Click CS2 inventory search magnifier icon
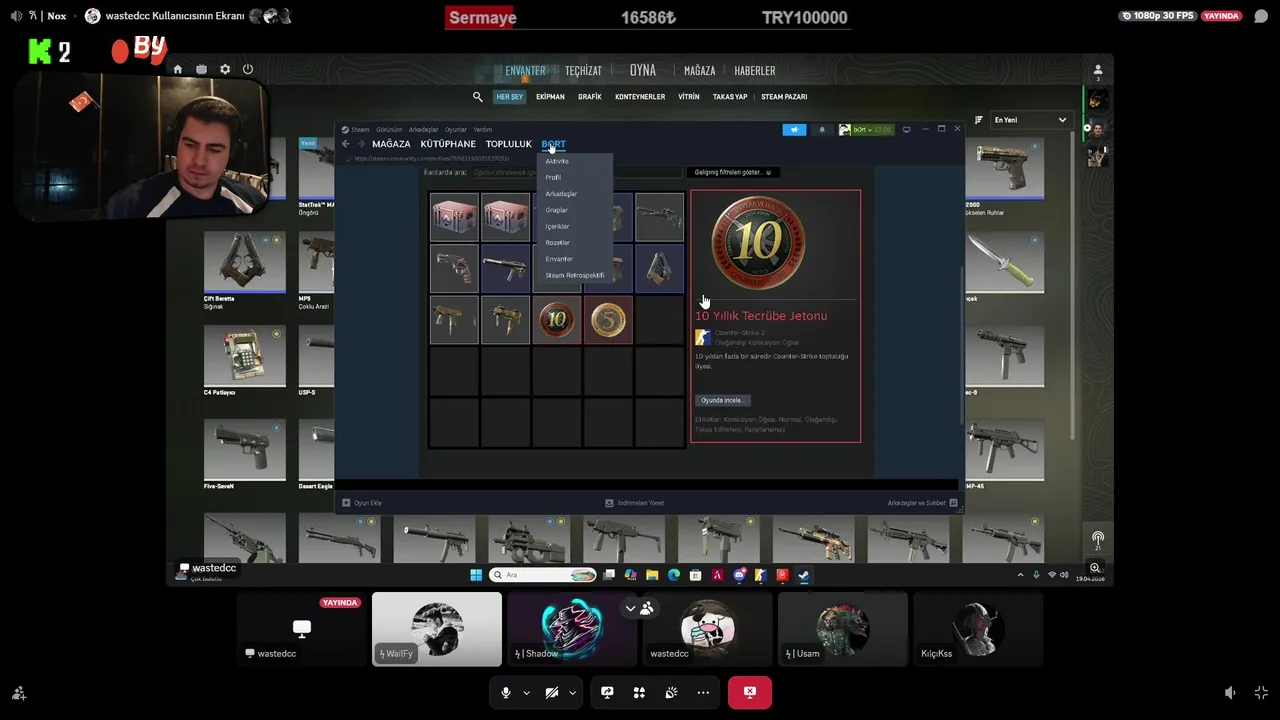Screen dimensions: 1280x720 tap(478, 97)
